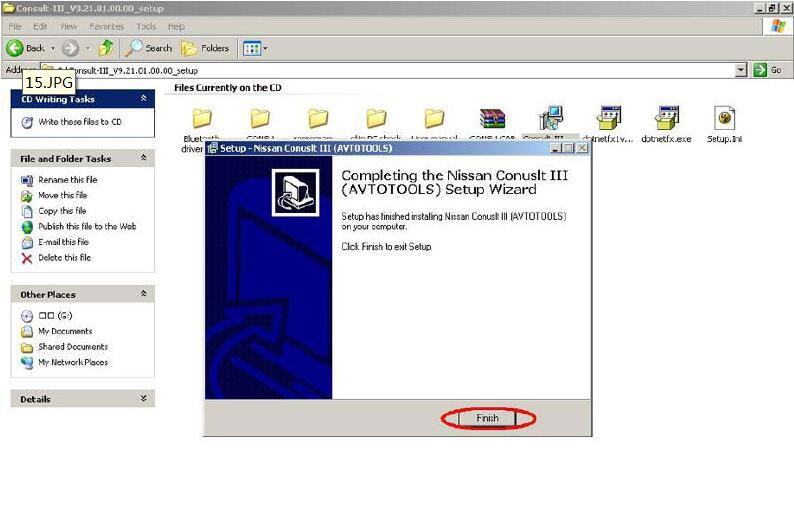Select the fourth folder icon in the file list

coord(376,118)
